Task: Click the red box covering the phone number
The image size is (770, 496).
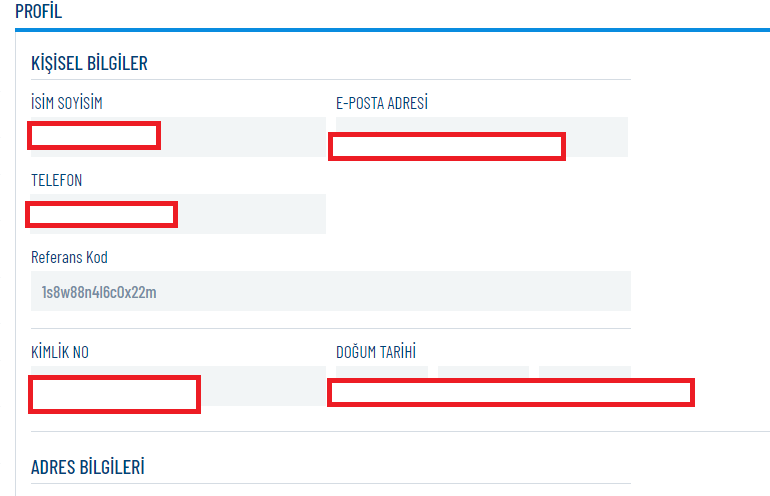Action: (101, 214)
